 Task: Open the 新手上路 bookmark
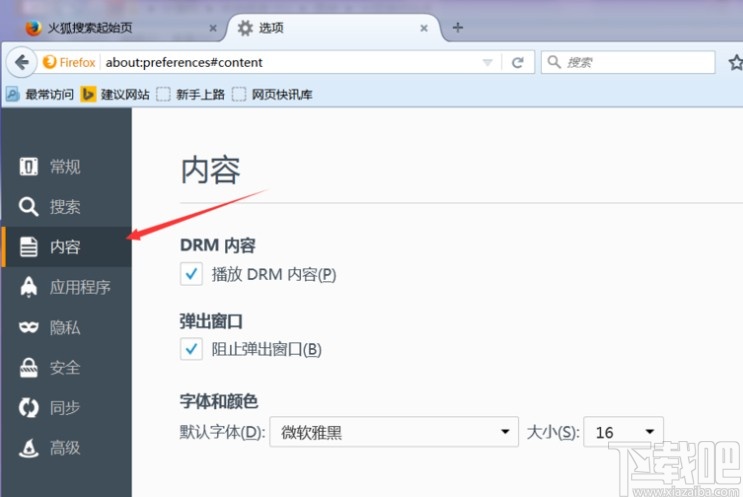pos(190,94)
